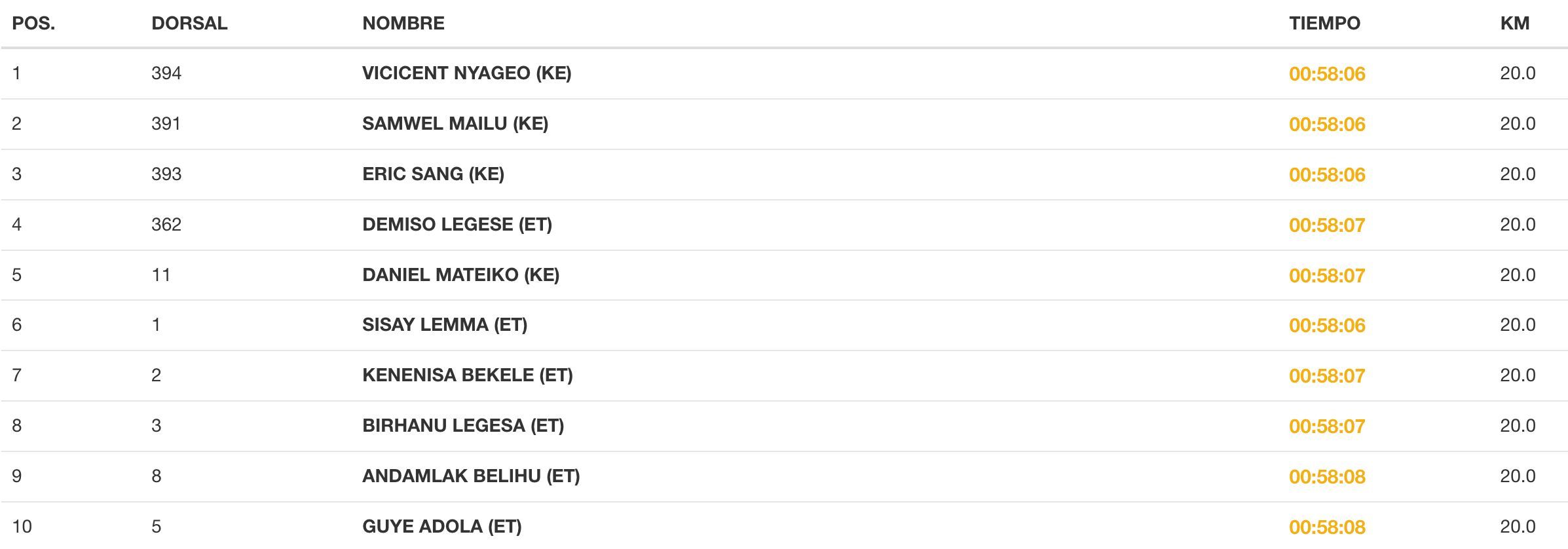Click Kenenisa Bekele's time 00:58:07
Screen dimensions: 1568x549
pyautogui.click(x=1326, y=376)
